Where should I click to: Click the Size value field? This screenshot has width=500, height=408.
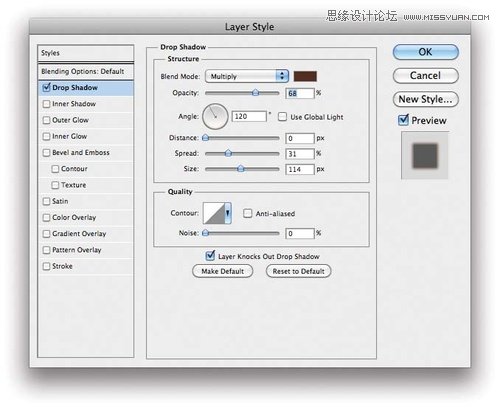[300, 169]
